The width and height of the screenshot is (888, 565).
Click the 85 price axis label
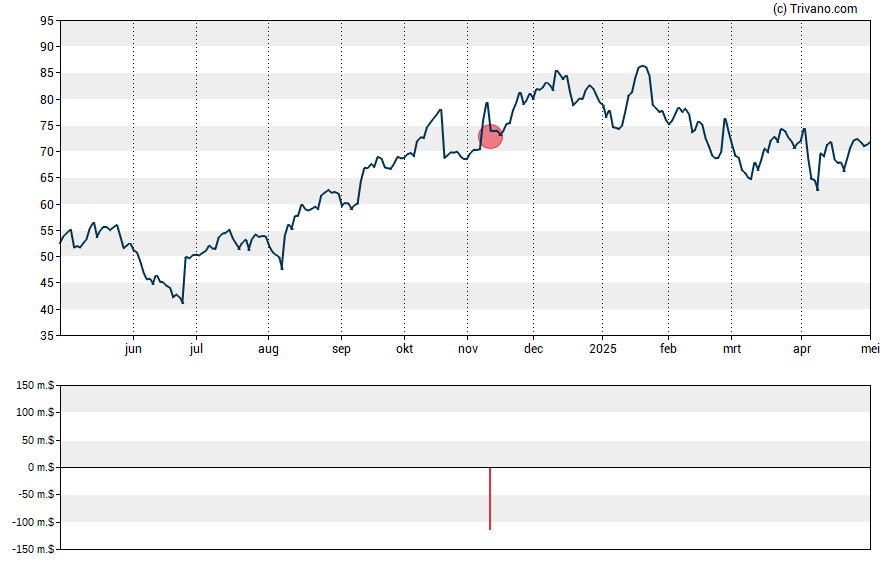point(46,73)
